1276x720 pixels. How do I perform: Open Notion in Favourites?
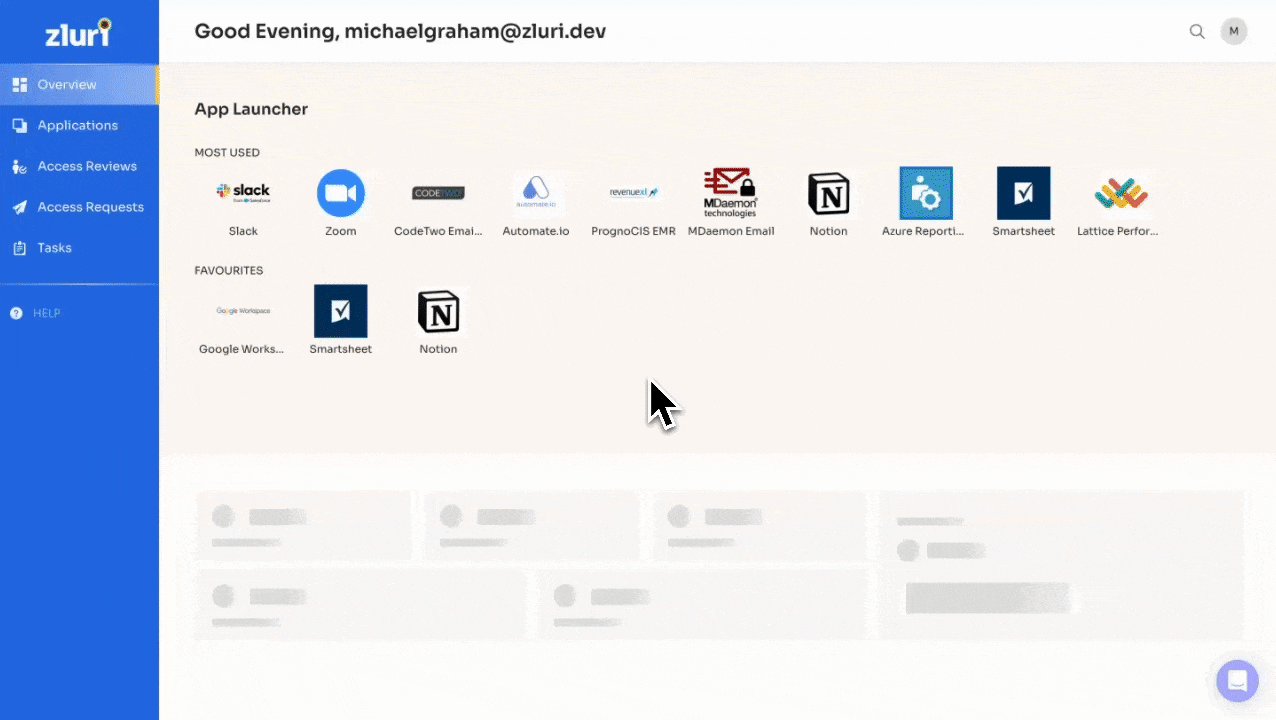click(438, 311)
